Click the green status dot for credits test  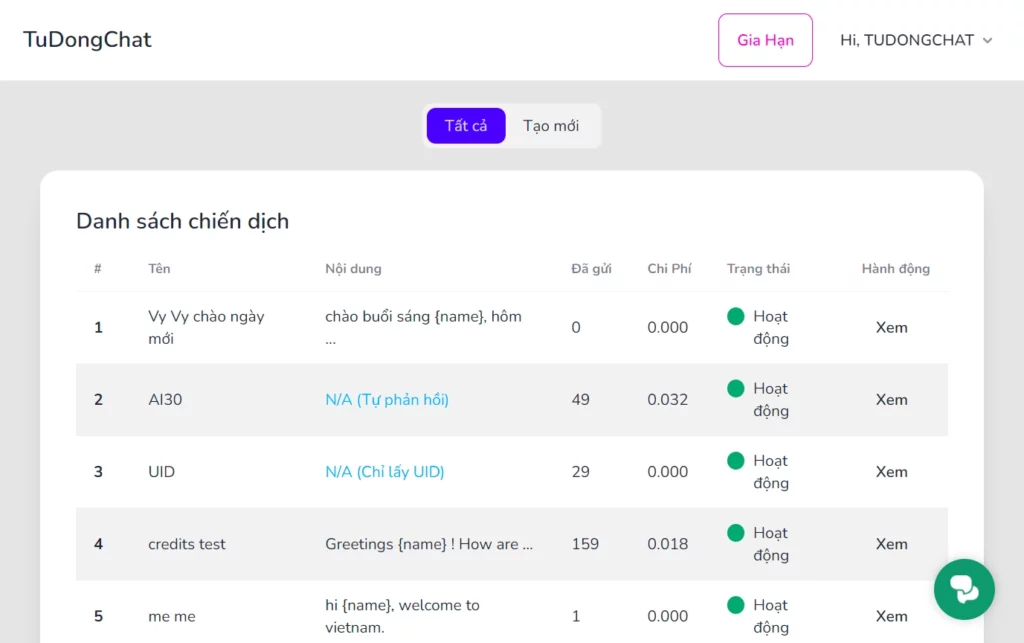pyautogui.click(x=735, y=533)
